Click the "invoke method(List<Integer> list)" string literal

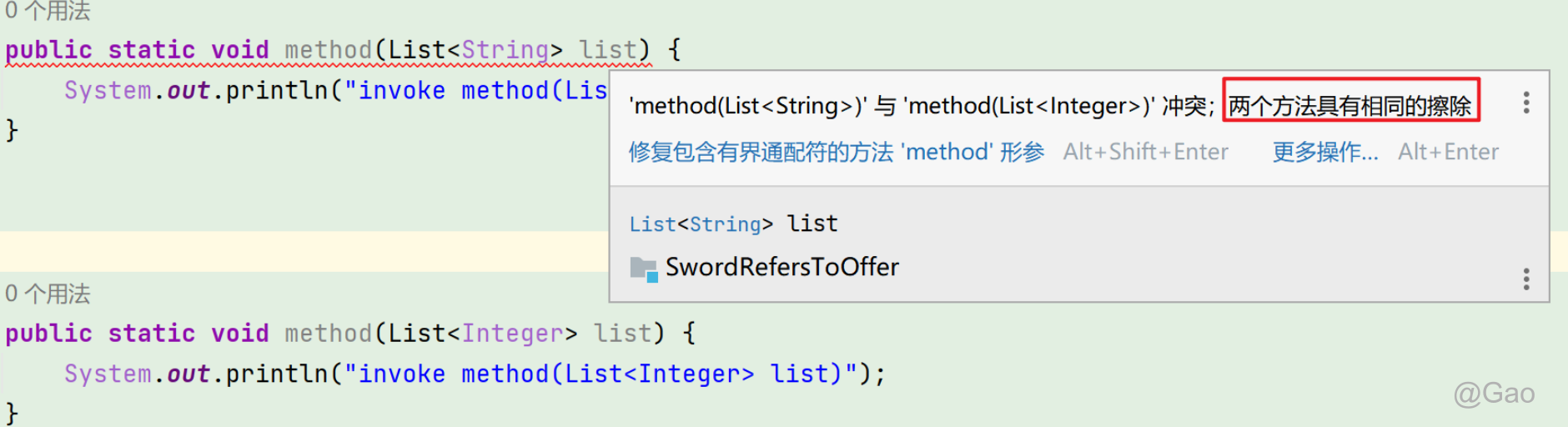point(601,374)
